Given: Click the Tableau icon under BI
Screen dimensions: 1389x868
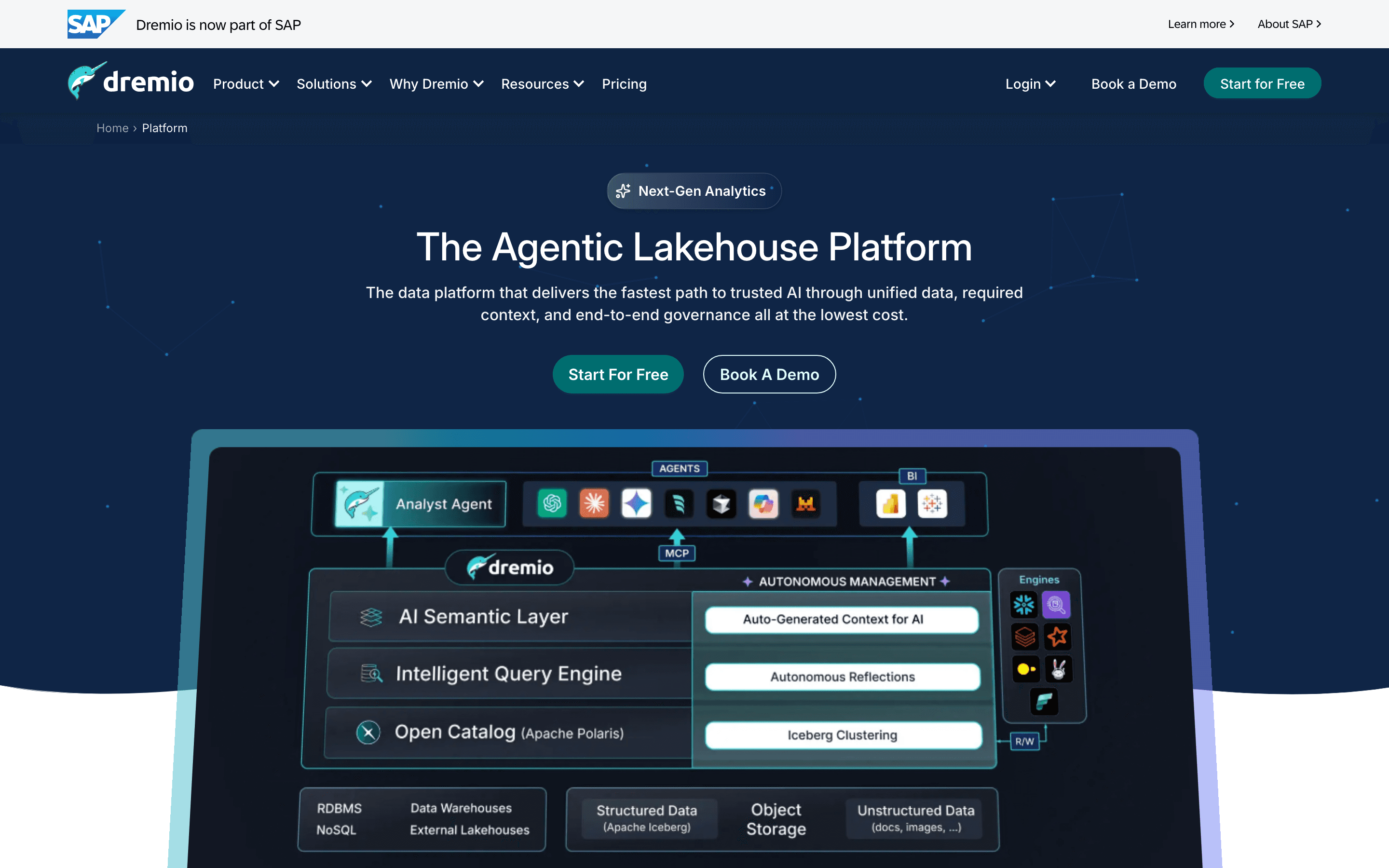Looking at the screenshot, I should (932, 503).
